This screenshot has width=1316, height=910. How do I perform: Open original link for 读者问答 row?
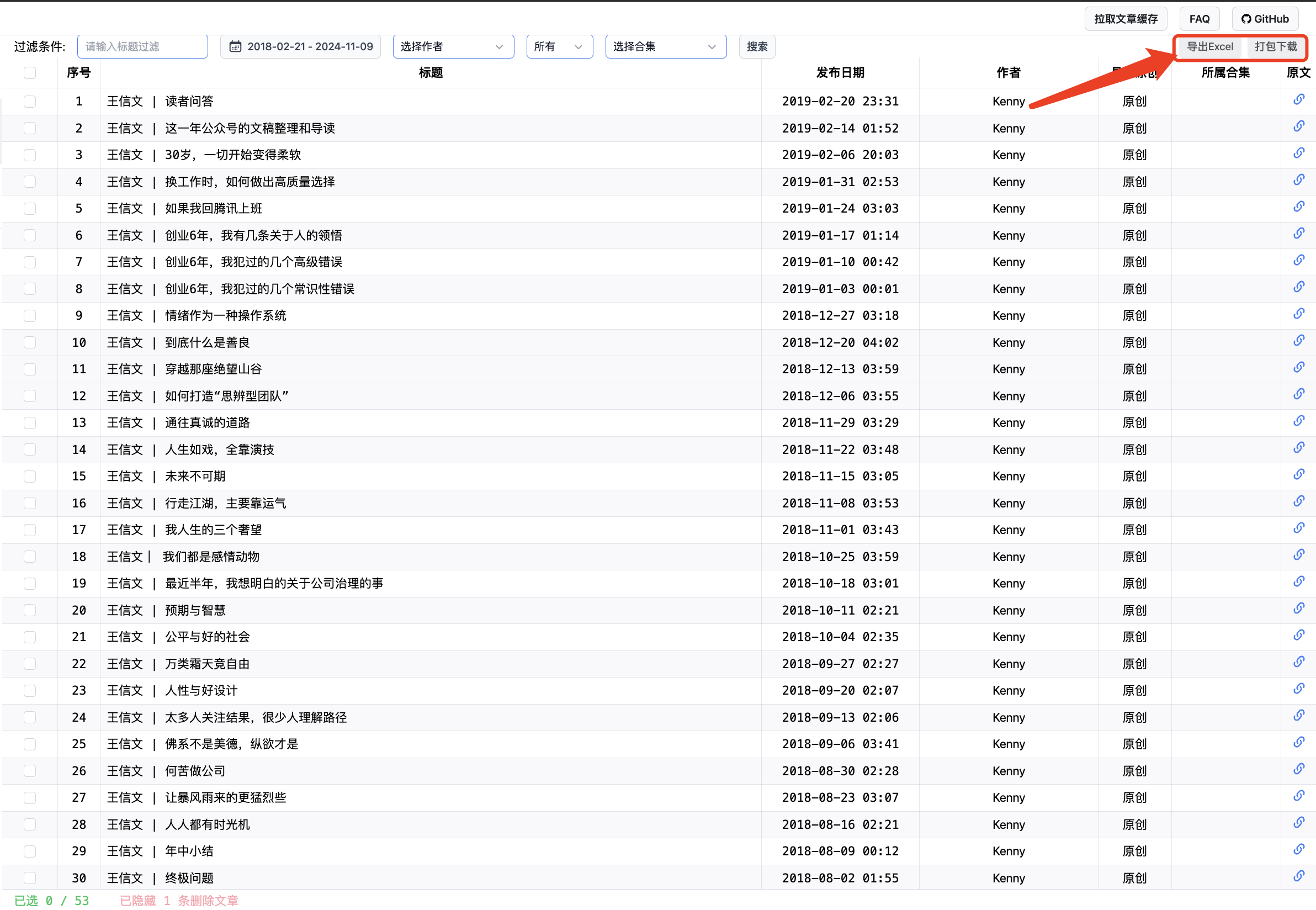(x=1298, y=100)
